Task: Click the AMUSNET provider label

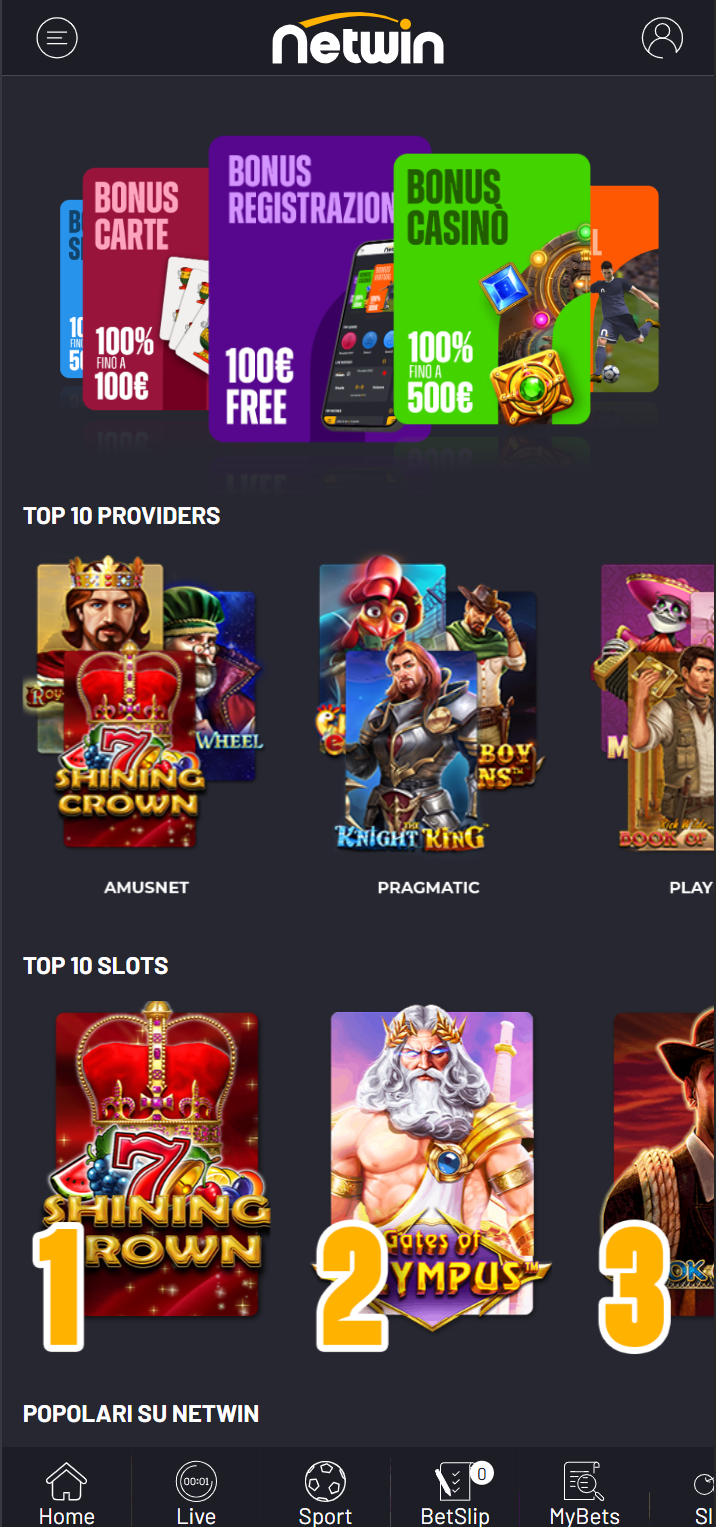Action: [x=146, y=887]
